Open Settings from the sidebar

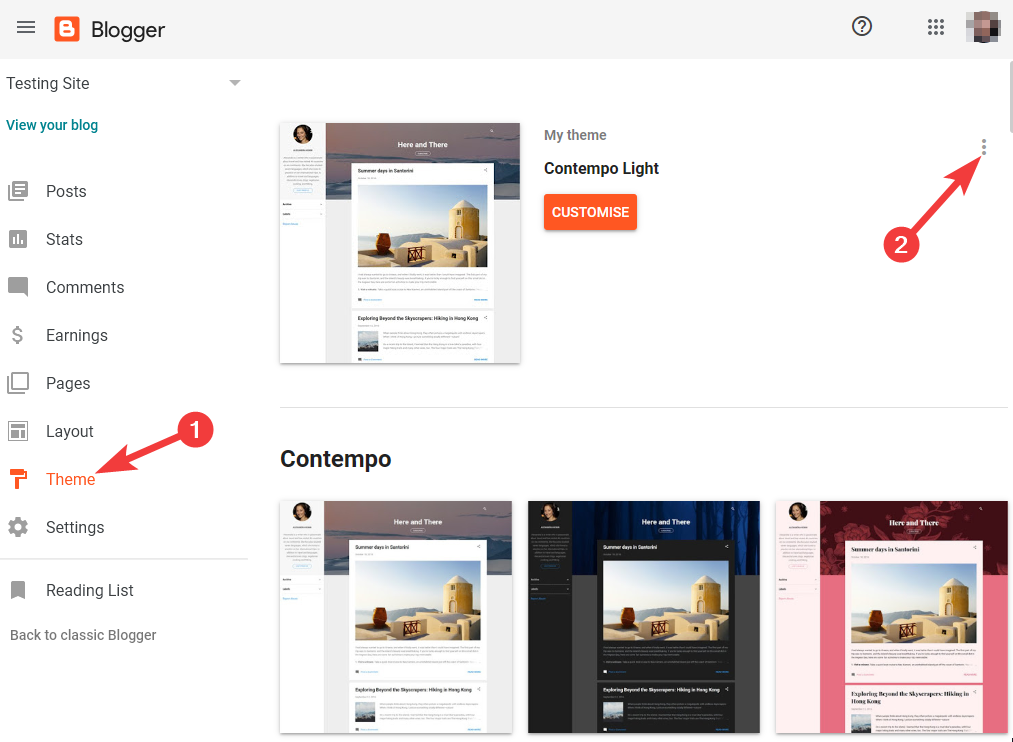coord(75,528)
